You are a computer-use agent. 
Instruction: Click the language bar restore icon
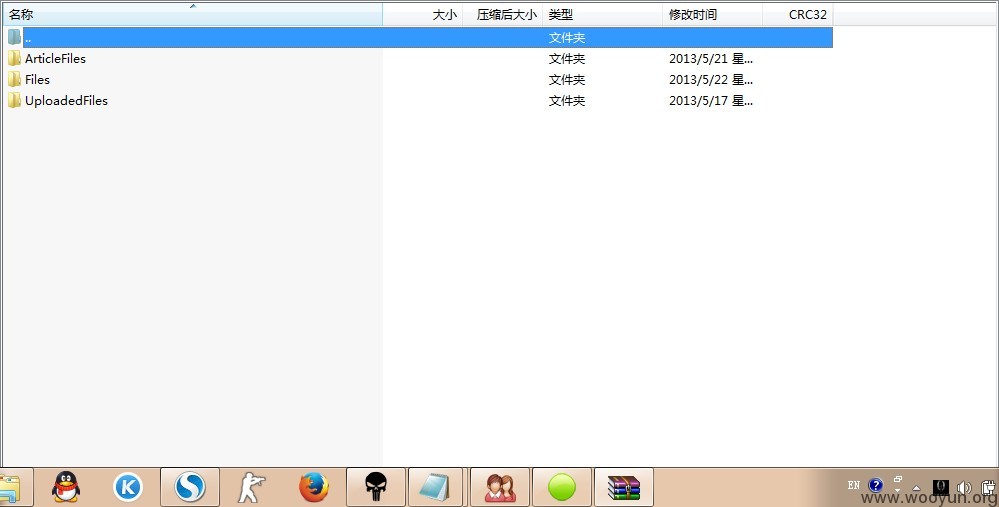click(898, 479)
